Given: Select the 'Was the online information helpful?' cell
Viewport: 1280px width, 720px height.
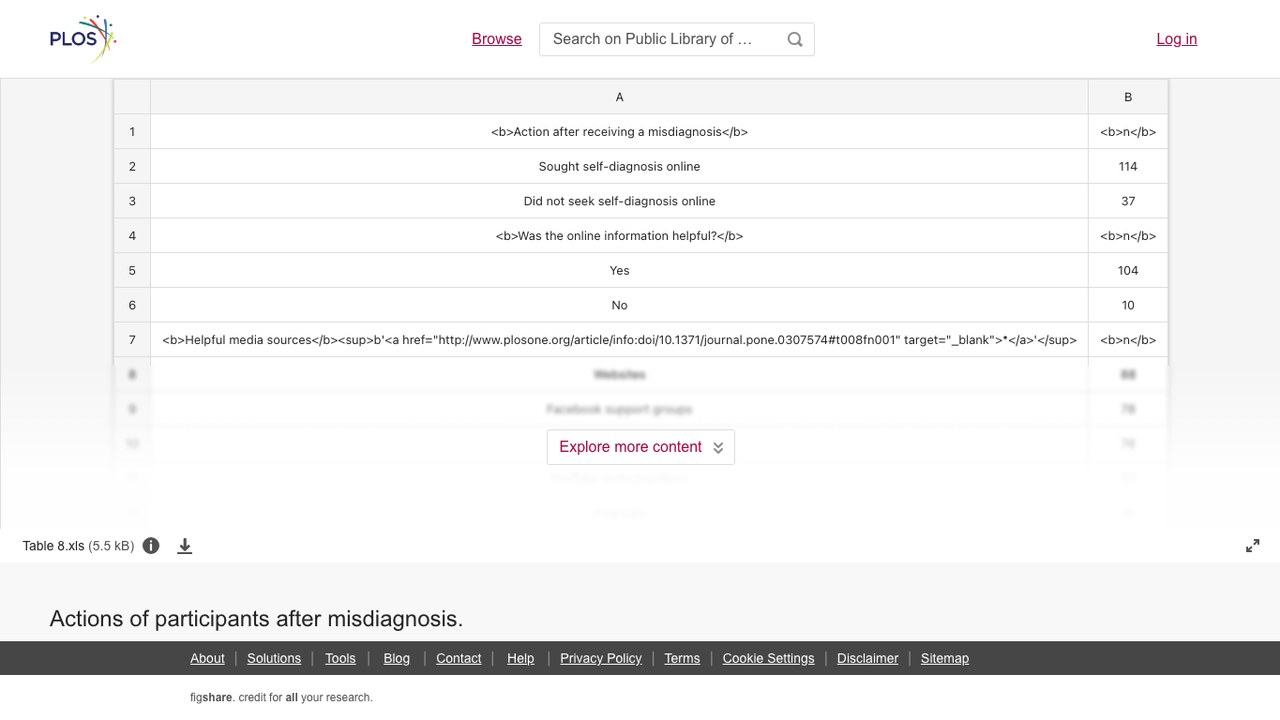Looking at the screenshot, I should 619,236.
